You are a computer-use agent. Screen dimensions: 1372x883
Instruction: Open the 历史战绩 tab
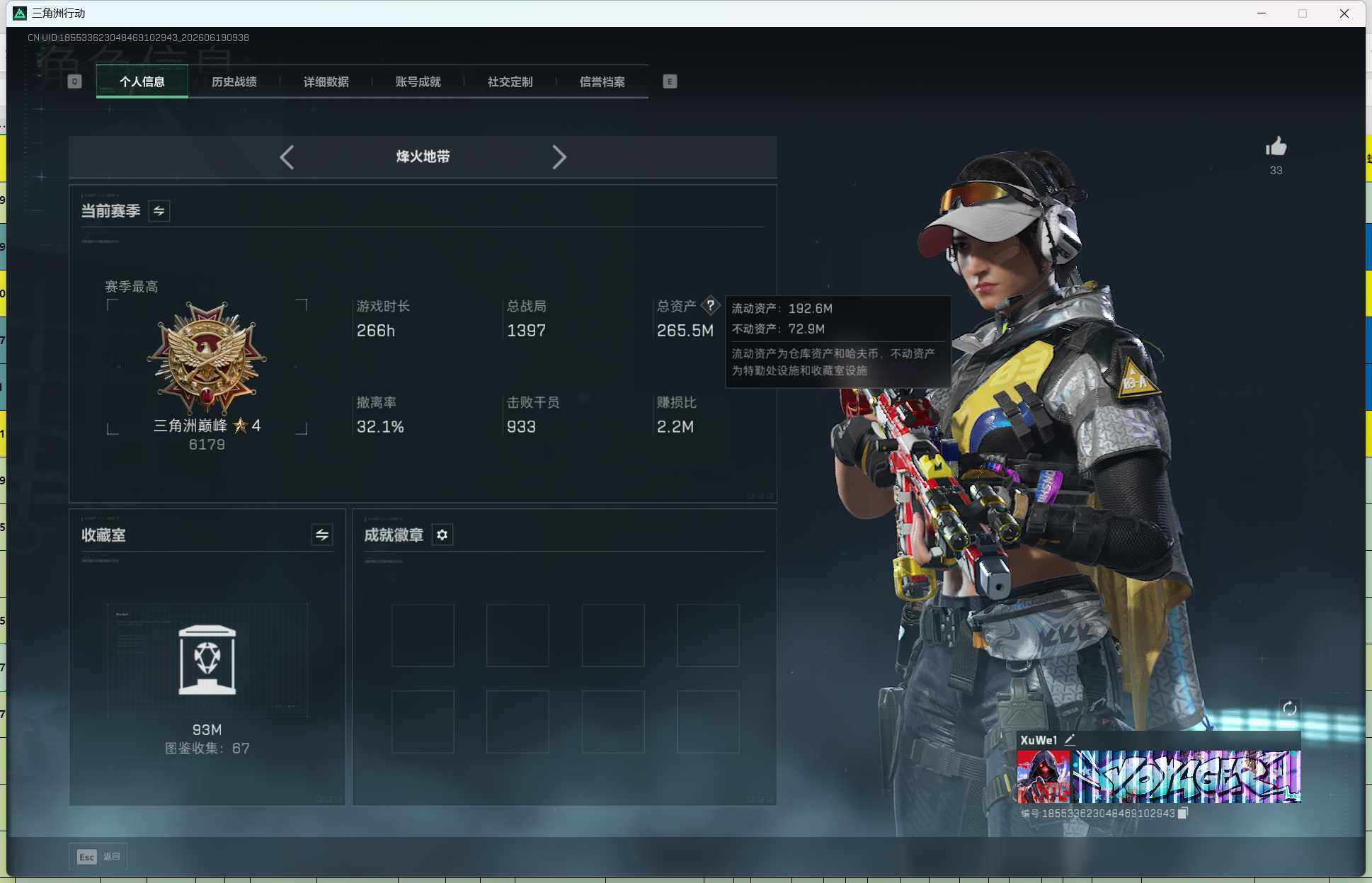point(234,81)
